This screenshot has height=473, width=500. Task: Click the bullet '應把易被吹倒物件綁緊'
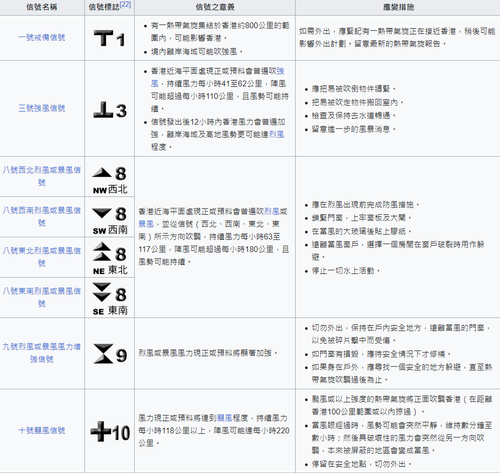coord(354,89)
